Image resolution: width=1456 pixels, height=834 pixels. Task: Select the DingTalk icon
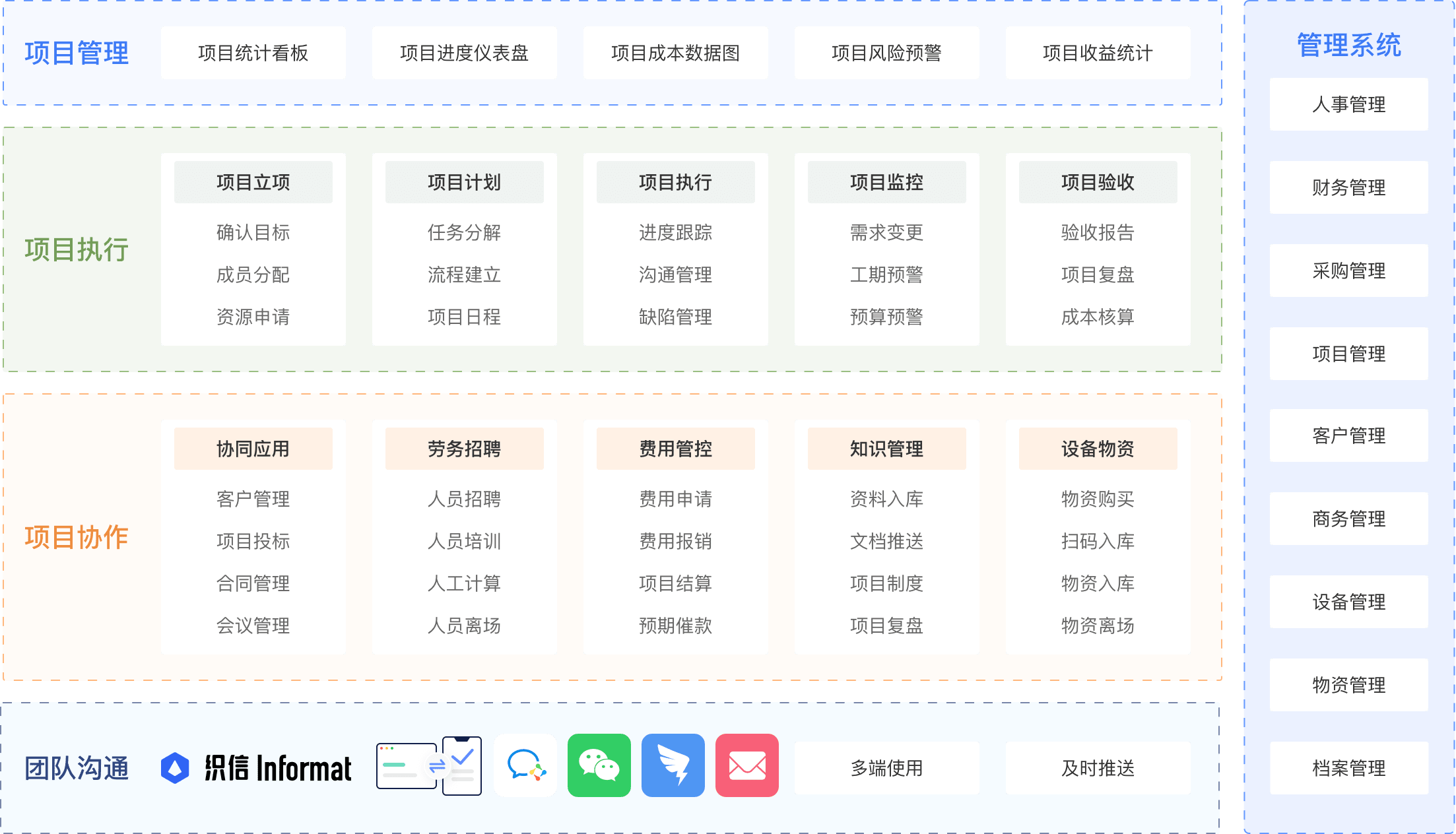click(673, 766)
